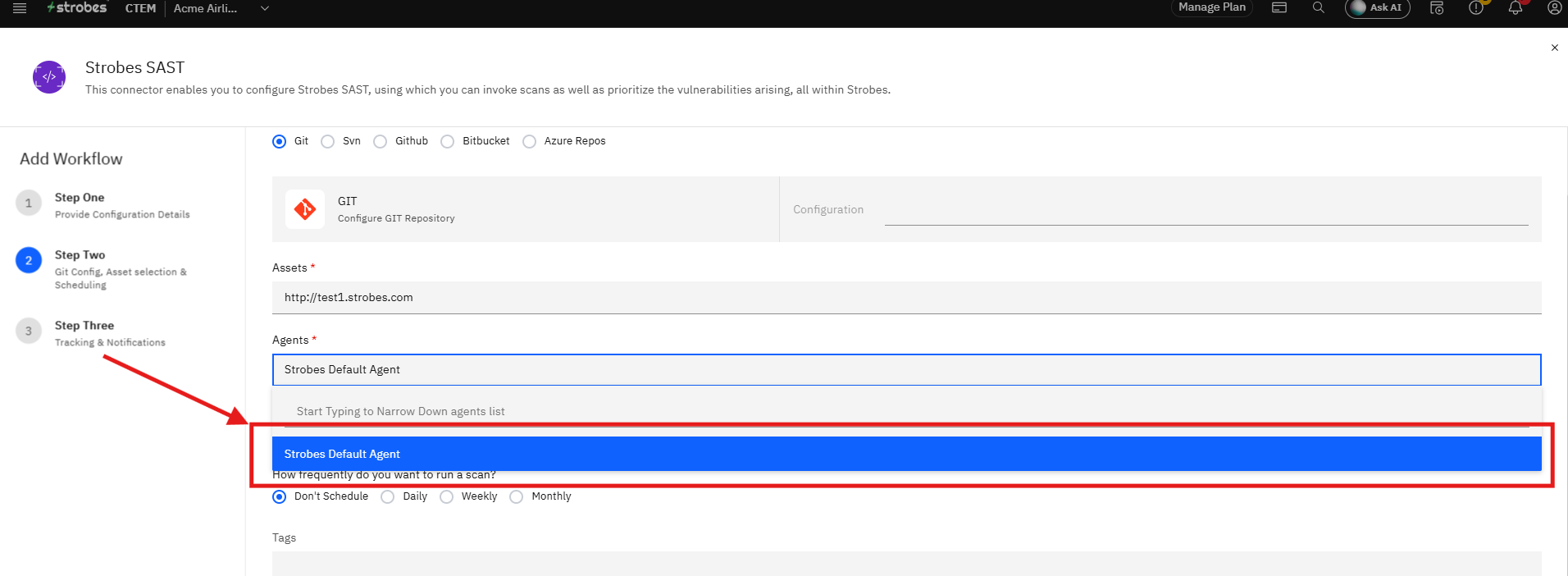Open the hamburger navigation menu
Screen dimensions: 1568x576
click(20, 8)
